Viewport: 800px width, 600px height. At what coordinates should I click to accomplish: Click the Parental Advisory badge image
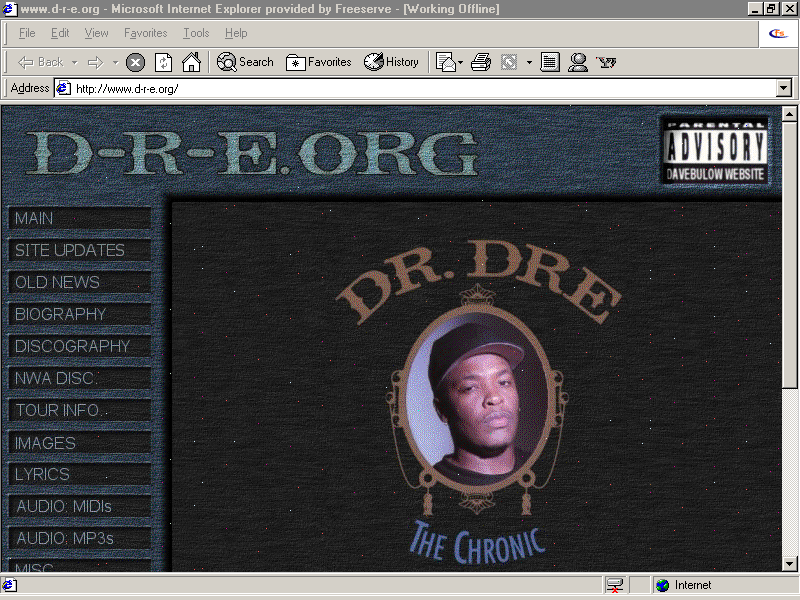[x=715, y=151]
